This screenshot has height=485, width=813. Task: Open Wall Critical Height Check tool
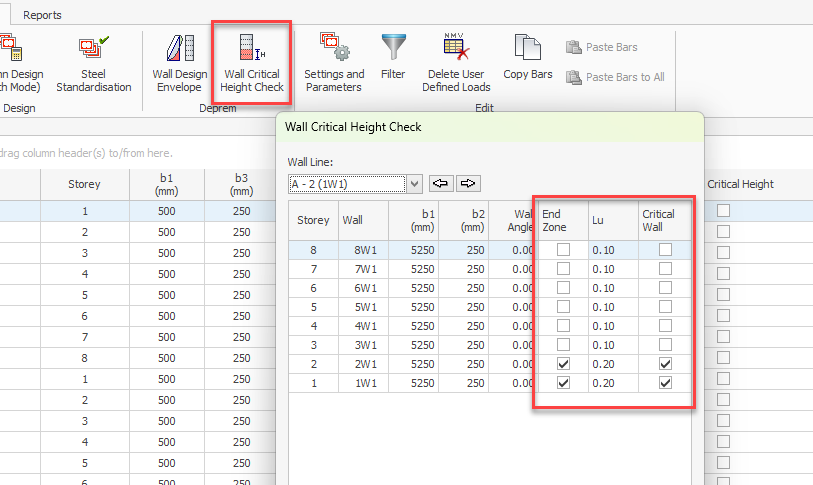(x=253, y=64)
